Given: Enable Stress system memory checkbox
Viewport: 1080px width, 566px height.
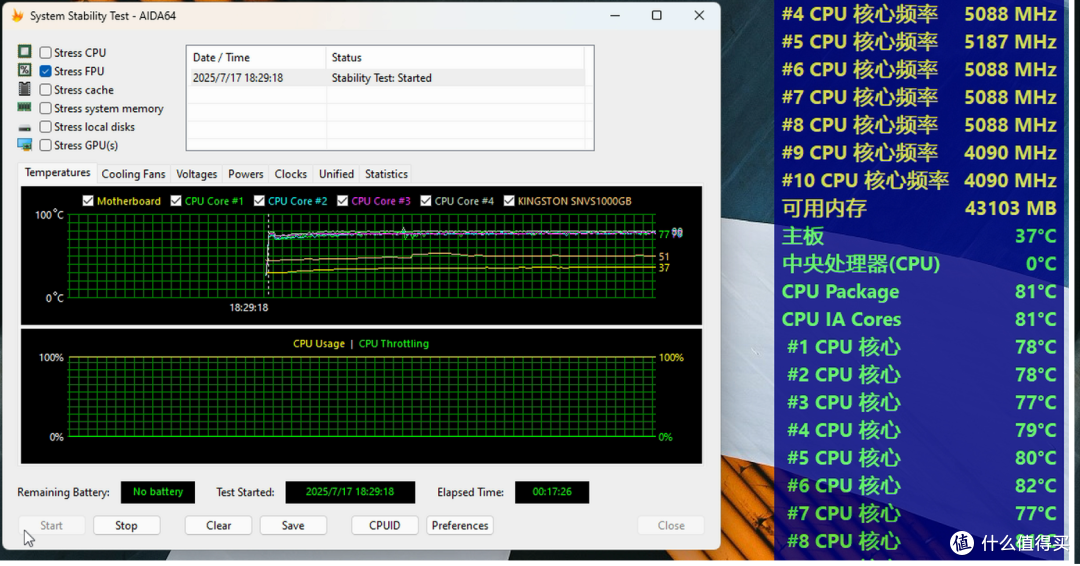Looking at the screenshot, I should tap(46, 108).
